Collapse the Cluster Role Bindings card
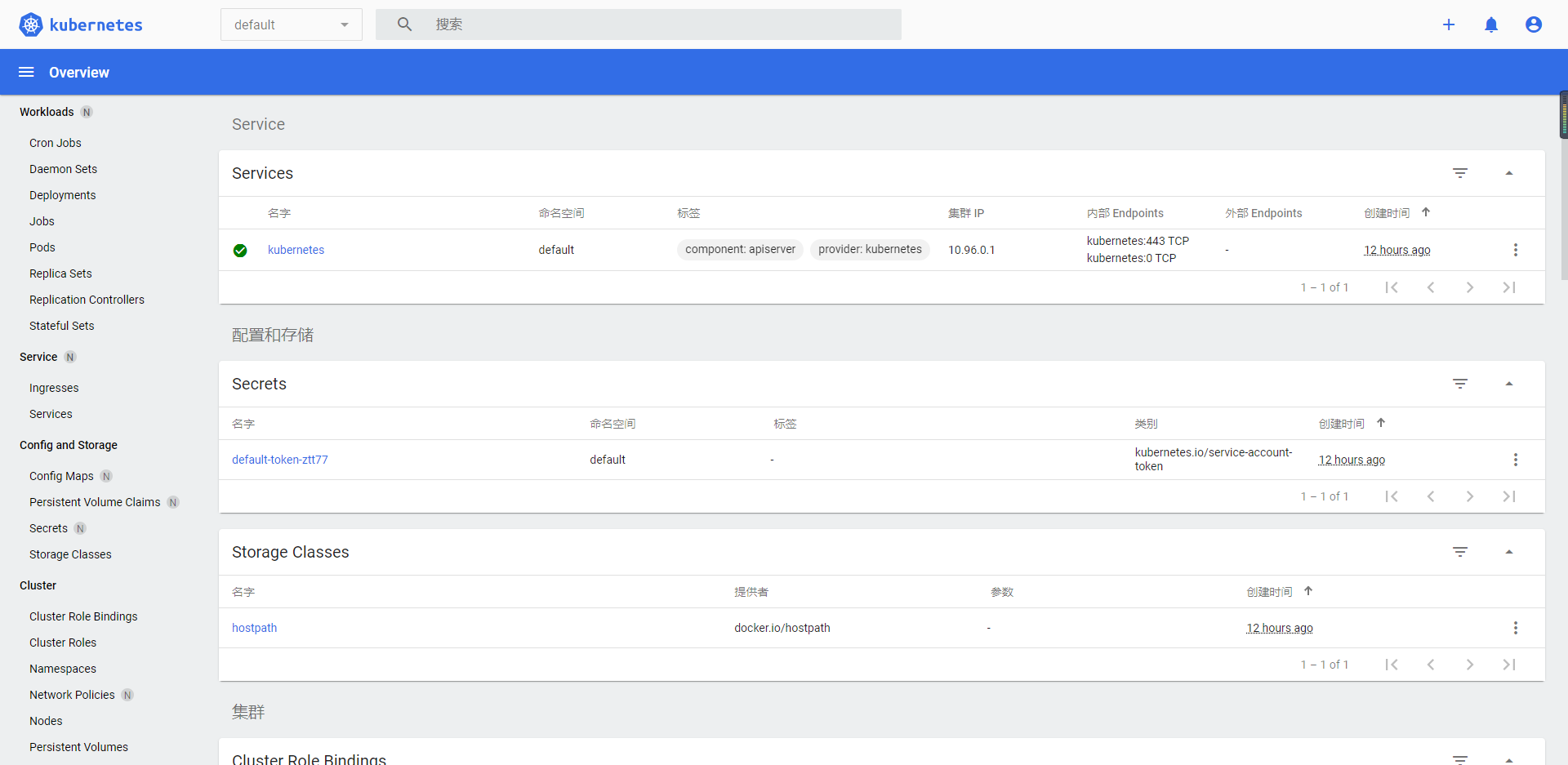 (1509, 760)
